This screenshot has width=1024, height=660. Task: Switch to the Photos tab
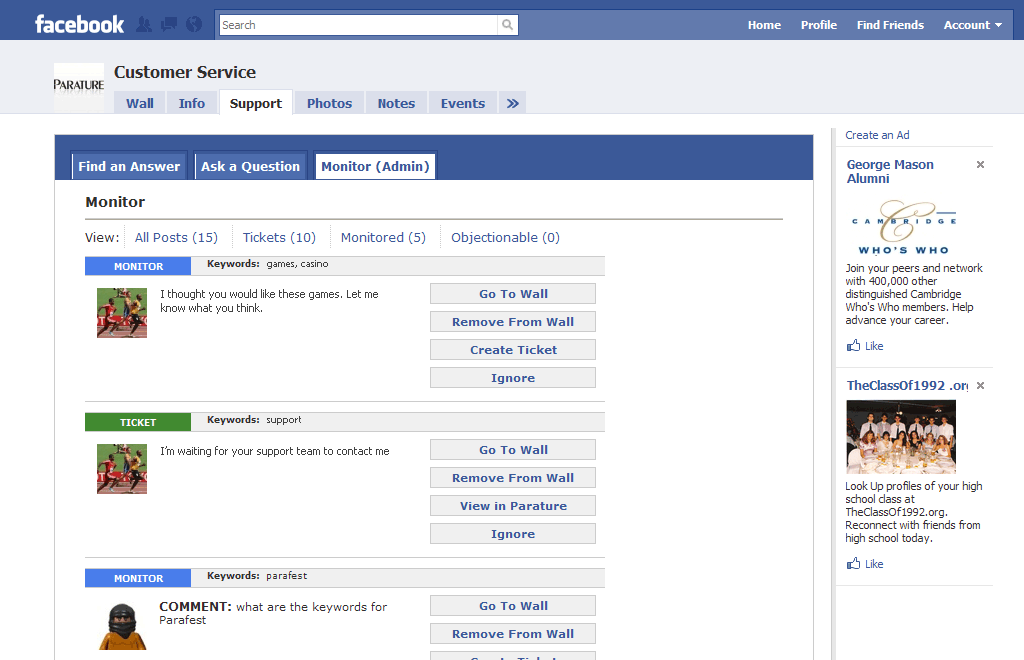pos(329,103)
